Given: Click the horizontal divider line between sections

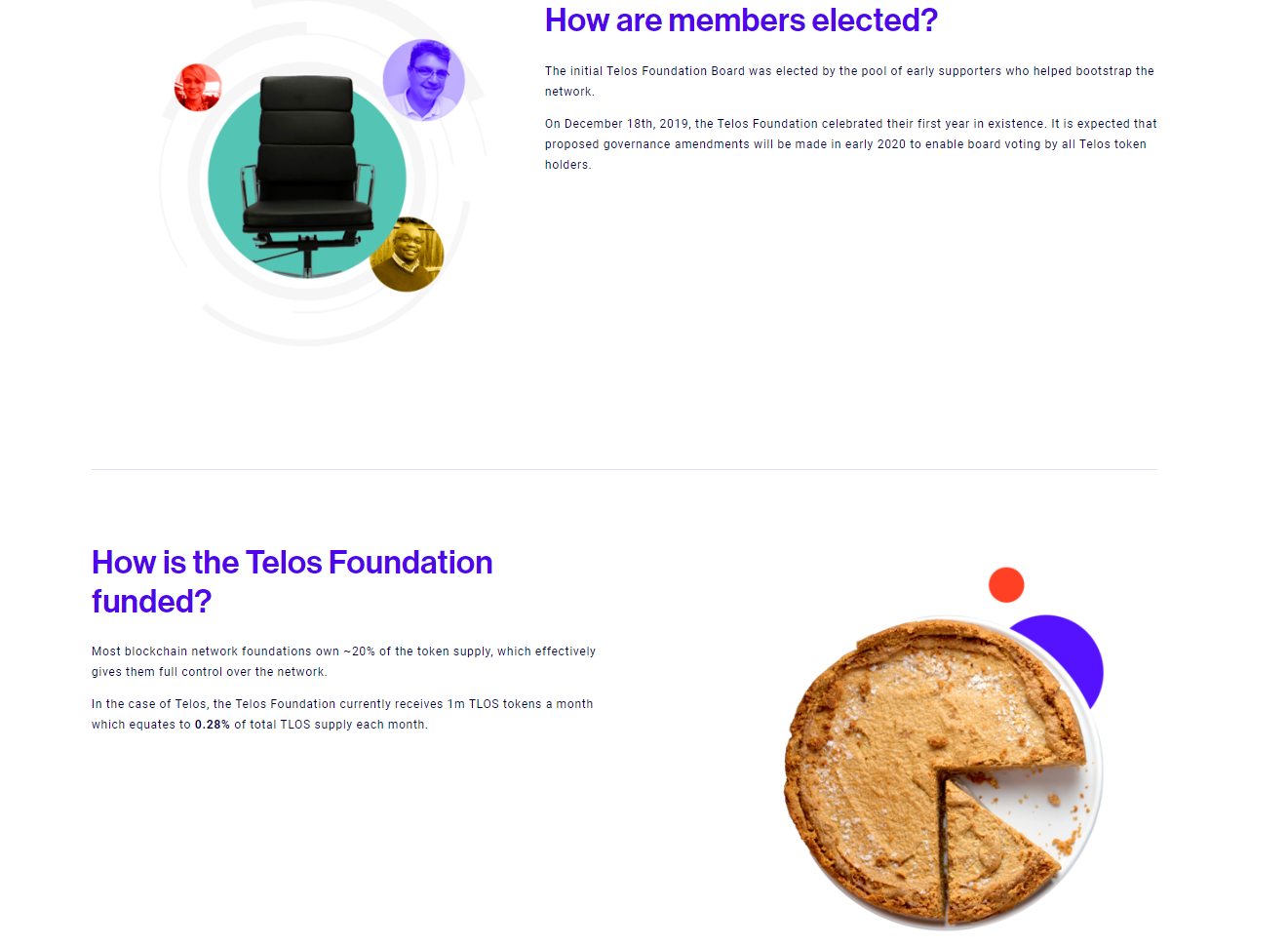Looking at the screenshot, I should pos(624,469).
